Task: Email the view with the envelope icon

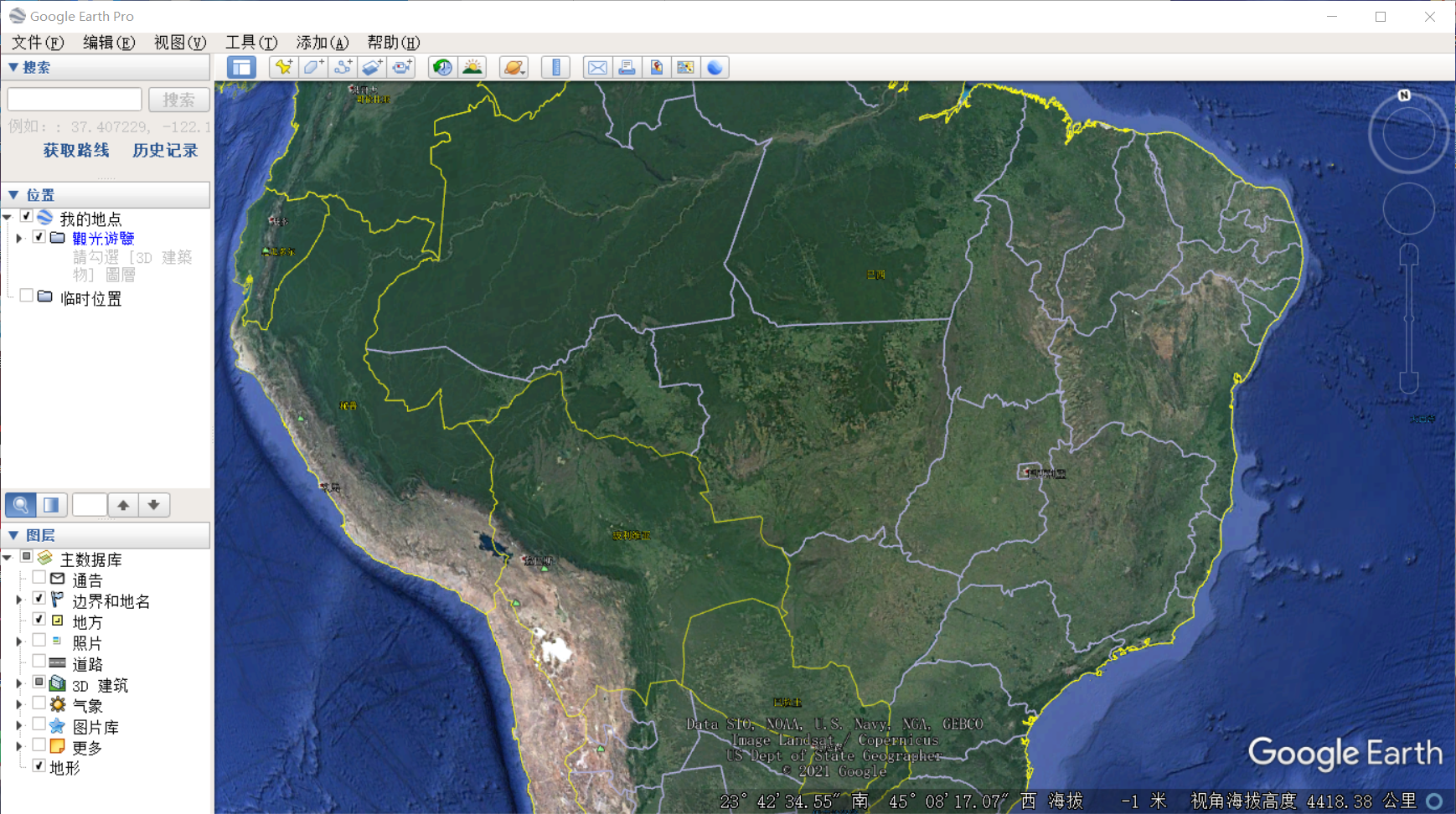Action: [597, 67]
